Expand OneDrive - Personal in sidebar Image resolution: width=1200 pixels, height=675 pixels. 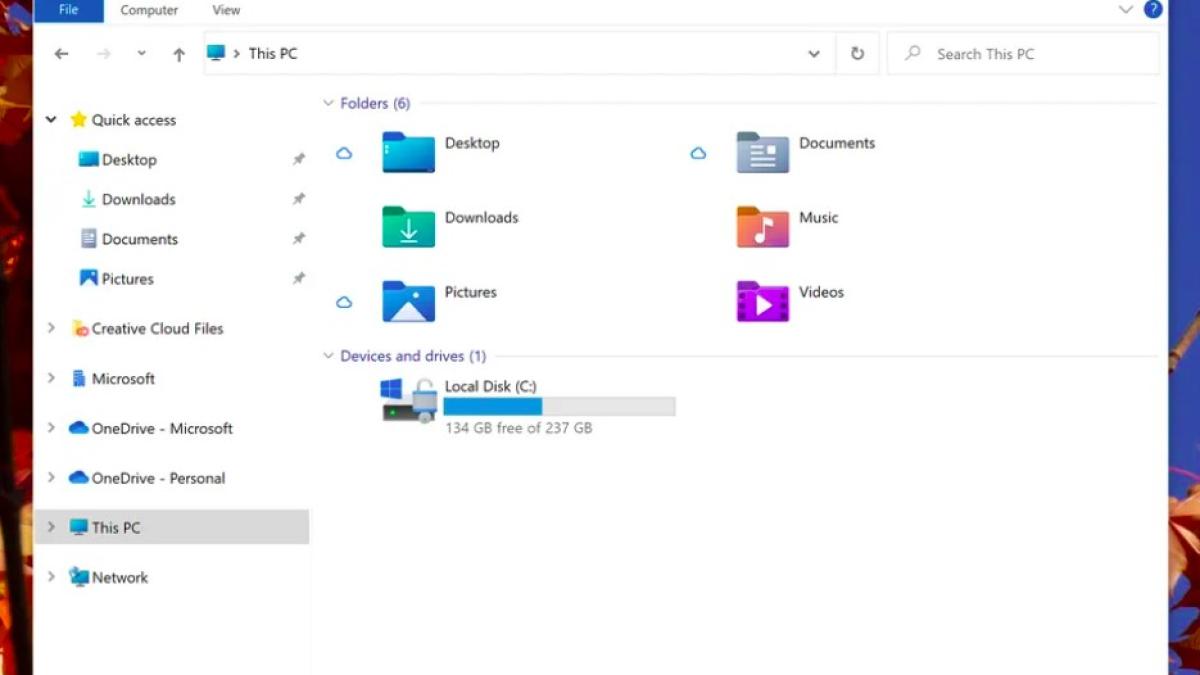click(x=52, y=478)
